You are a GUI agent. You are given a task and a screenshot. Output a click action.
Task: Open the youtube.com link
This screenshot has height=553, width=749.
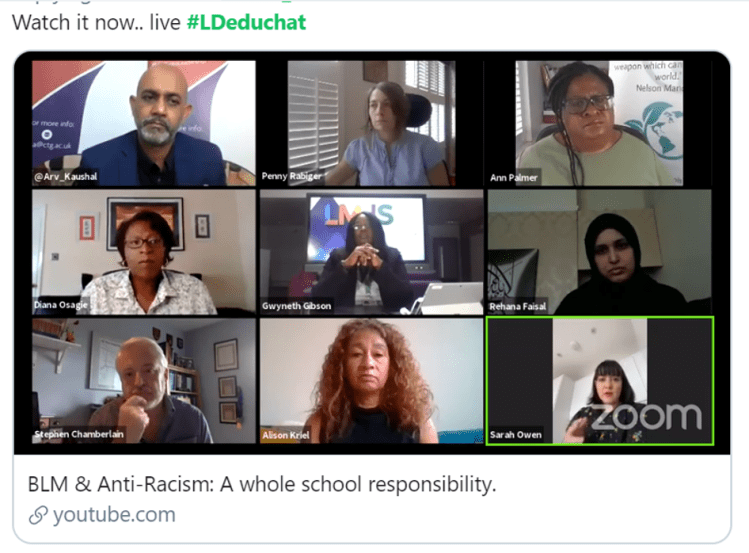(114, 515)
